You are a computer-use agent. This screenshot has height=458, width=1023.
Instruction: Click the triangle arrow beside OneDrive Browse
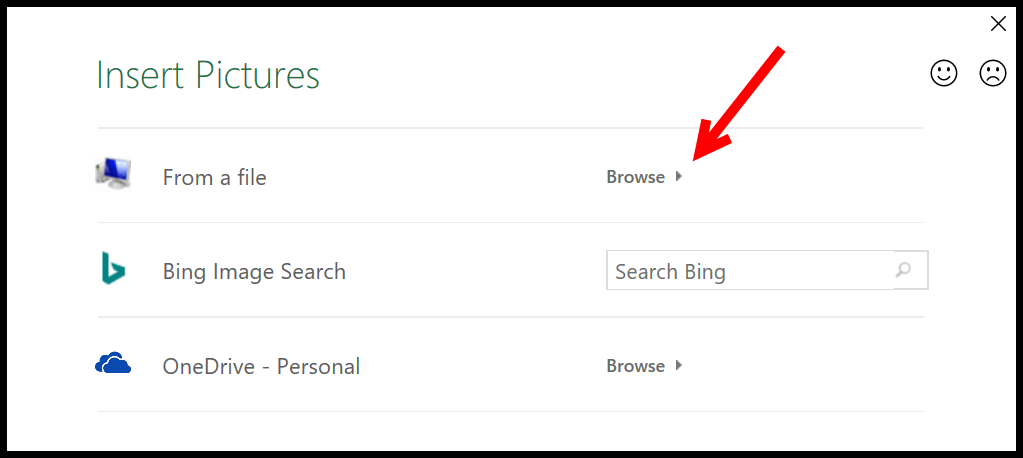(679, 365)
